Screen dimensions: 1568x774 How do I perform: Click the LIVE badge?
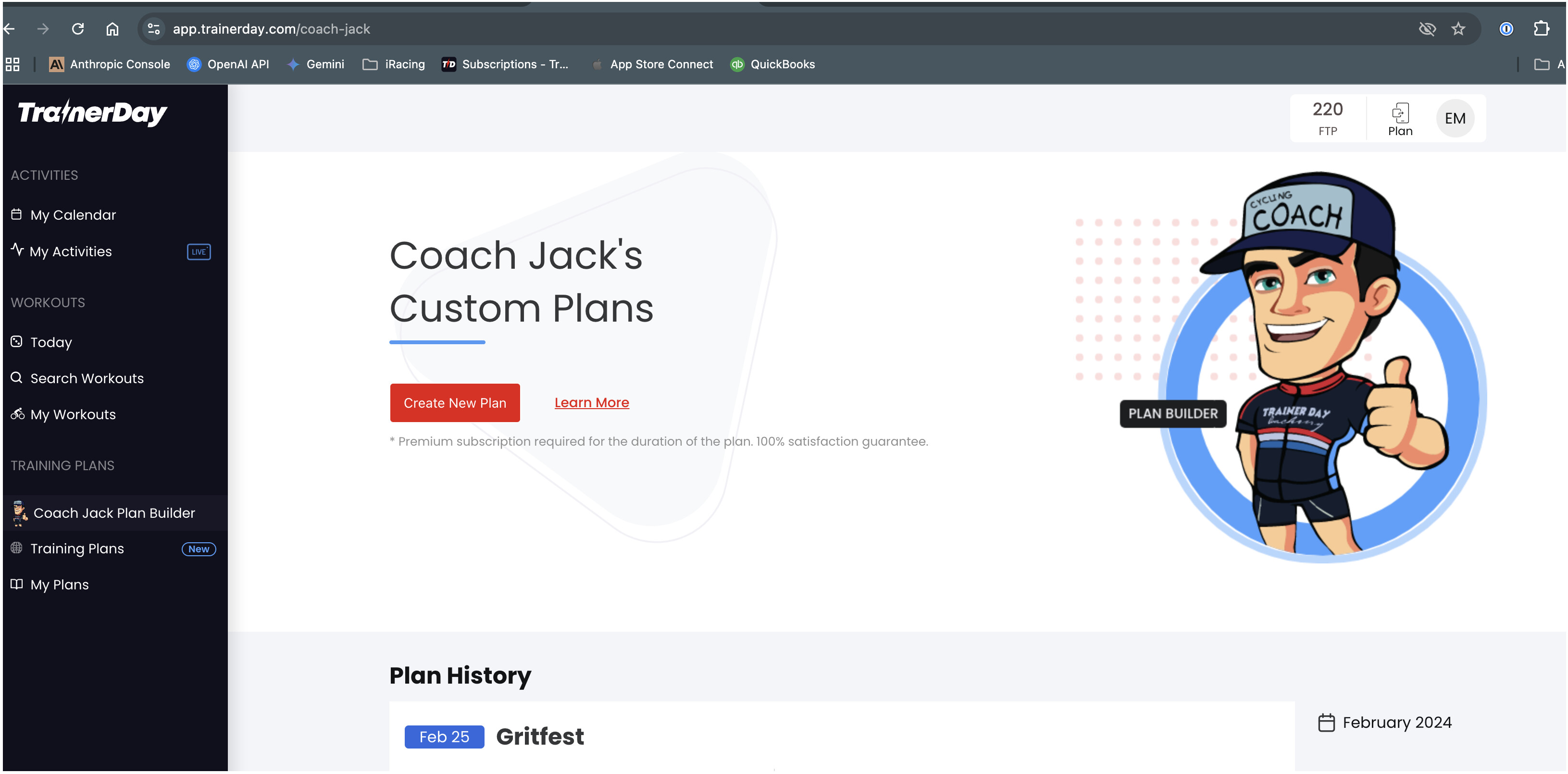coord(199,252)
